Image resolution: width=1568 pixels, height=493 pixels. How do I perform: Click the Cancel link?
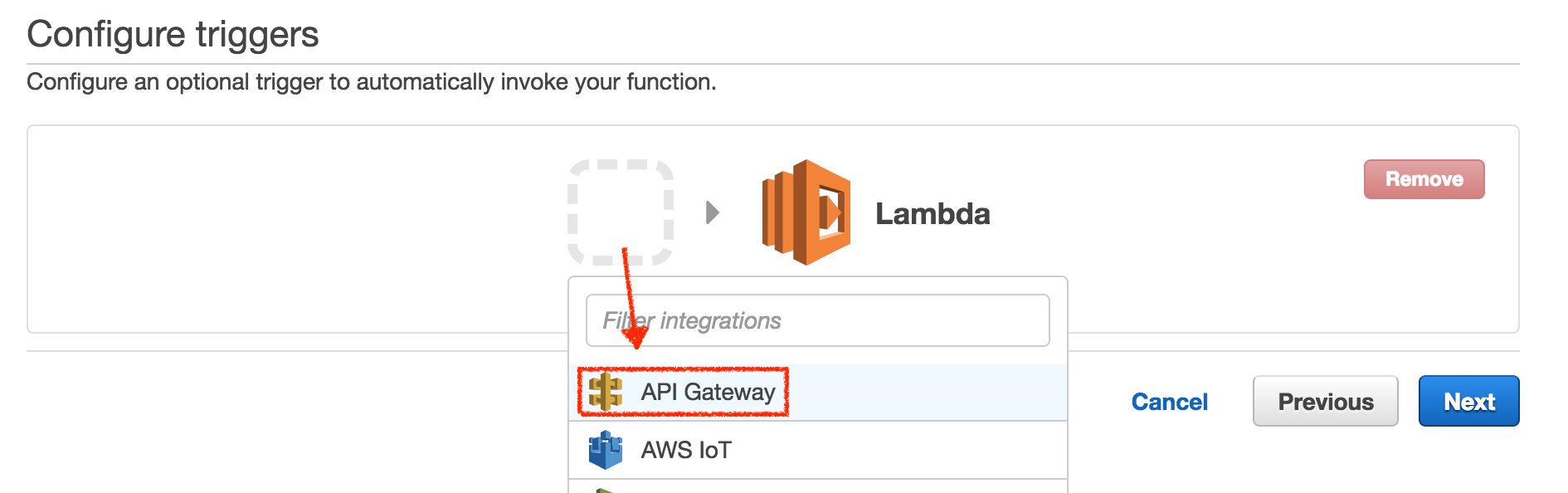click(x=1169, y=402)
